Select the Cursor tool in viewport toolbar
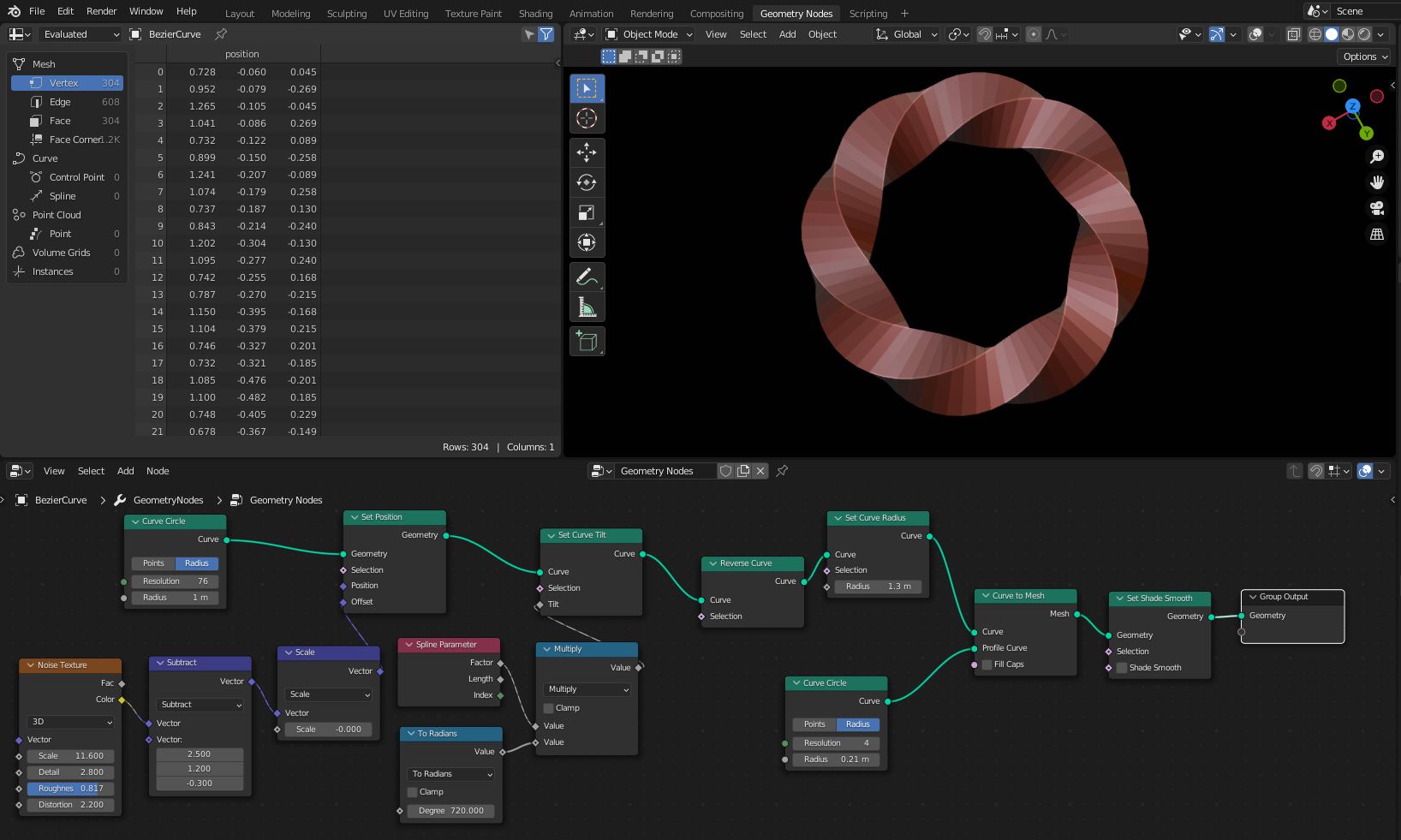This screenshot has width=1401, height=840. (x=587, y=118)
